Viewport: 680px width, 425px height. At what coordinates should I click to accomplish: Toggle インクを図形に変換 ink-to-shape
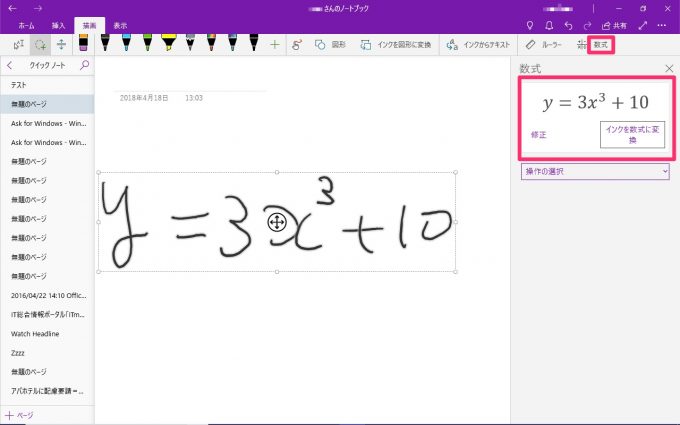(x=396, y=45)
